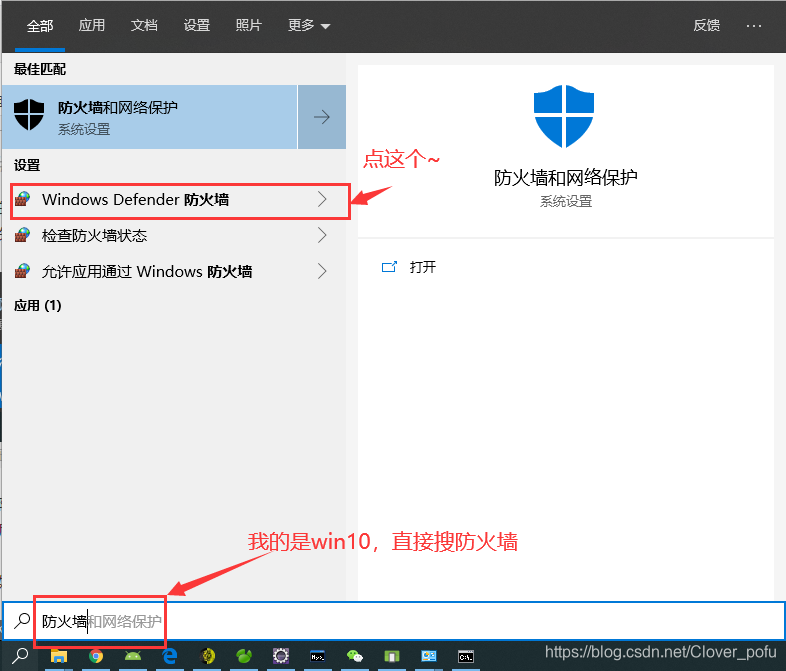The height and width of the screenshot is (671, 786).
Task: Select the 设置 filter tab
Action: pyautogui.click(x=197, y=26)
